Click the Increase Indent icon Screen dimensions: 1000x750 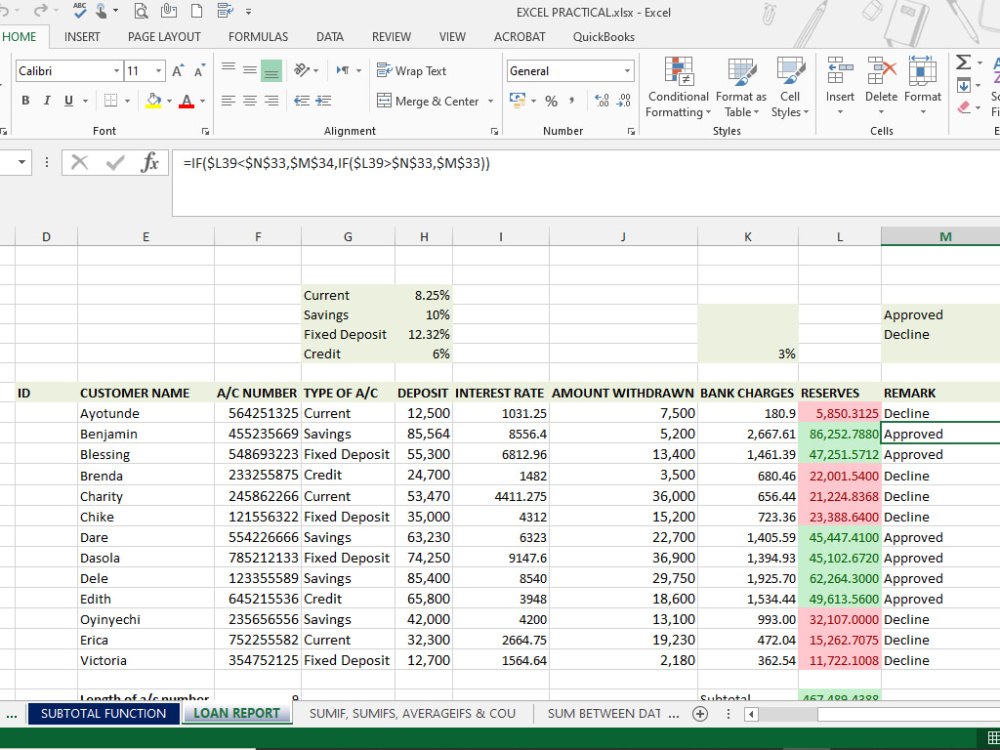(323, 101)
